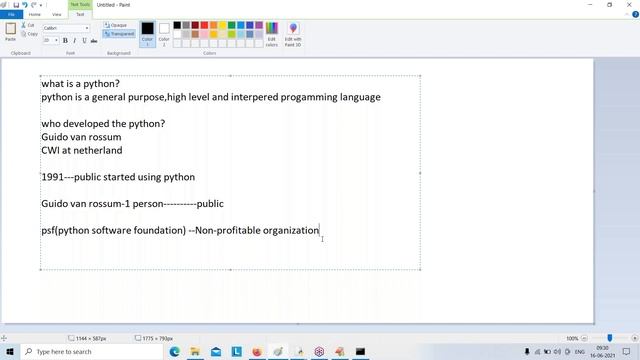The image size is (640, 360).
Task: Click the bottom-right text box resize handle
Action: 420,269
